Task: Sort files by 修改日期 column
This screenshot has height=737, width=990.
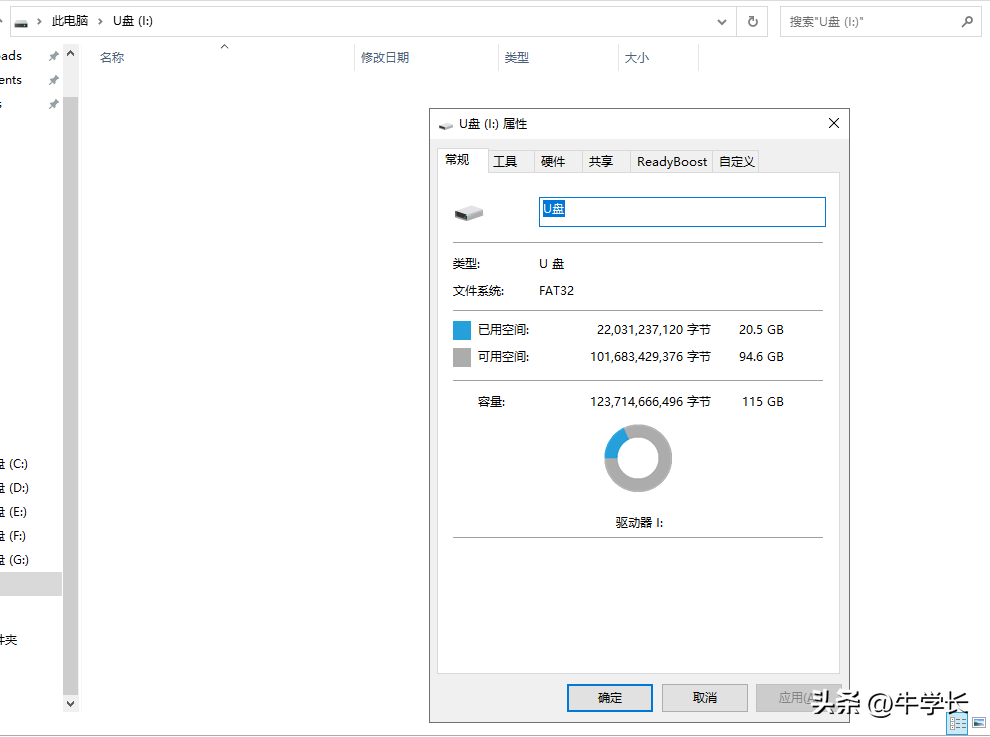Action: (385, 57)
